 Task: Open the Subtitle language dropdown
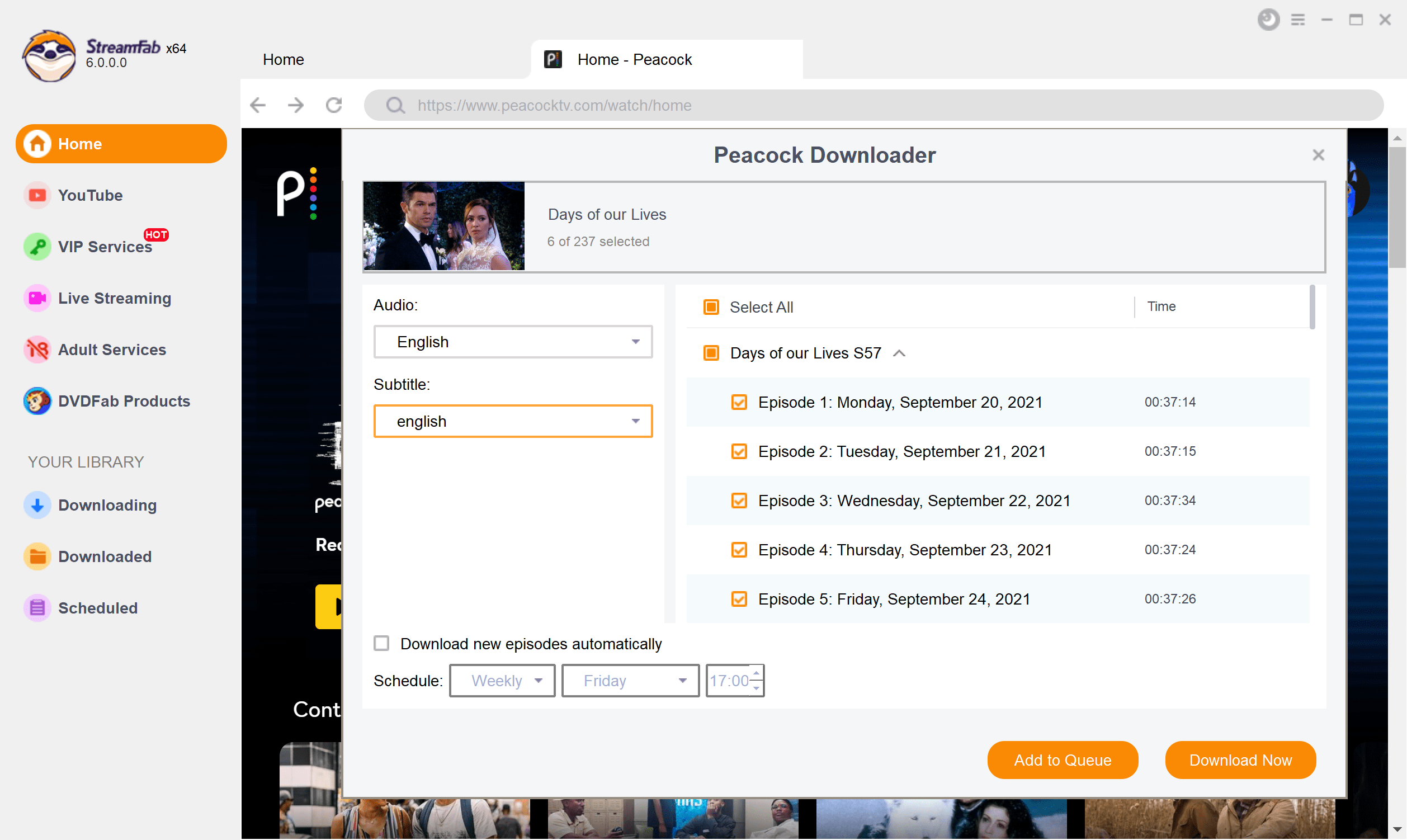513,421
